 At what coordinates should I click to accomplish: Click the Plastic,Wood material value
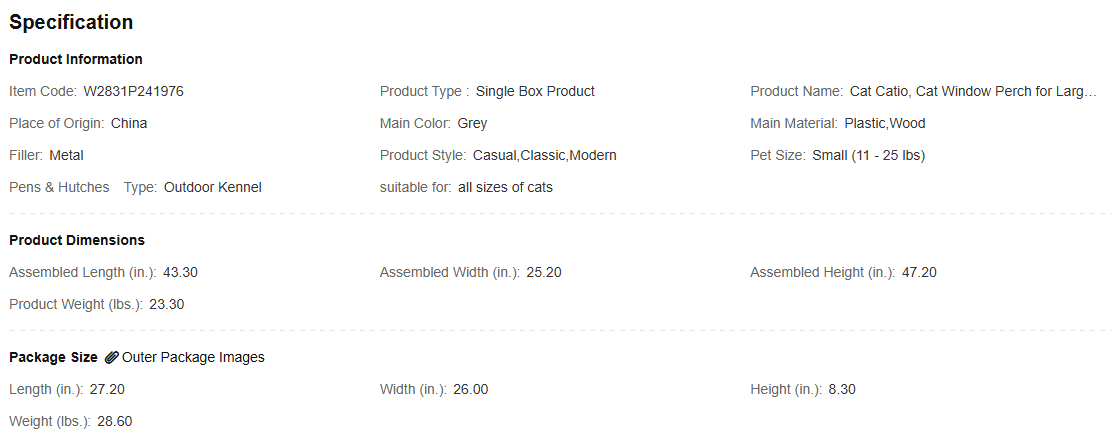884,123
